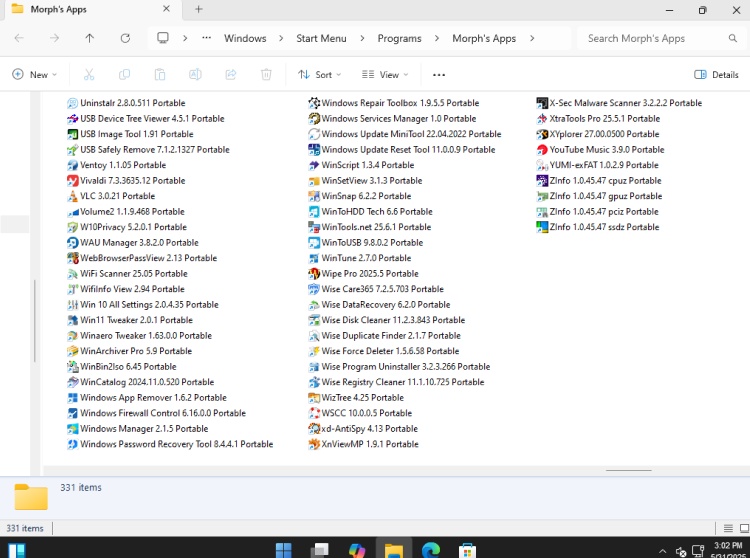
Task: Navigate to the Programs breadcrumb
Action: tap(399, 38)
